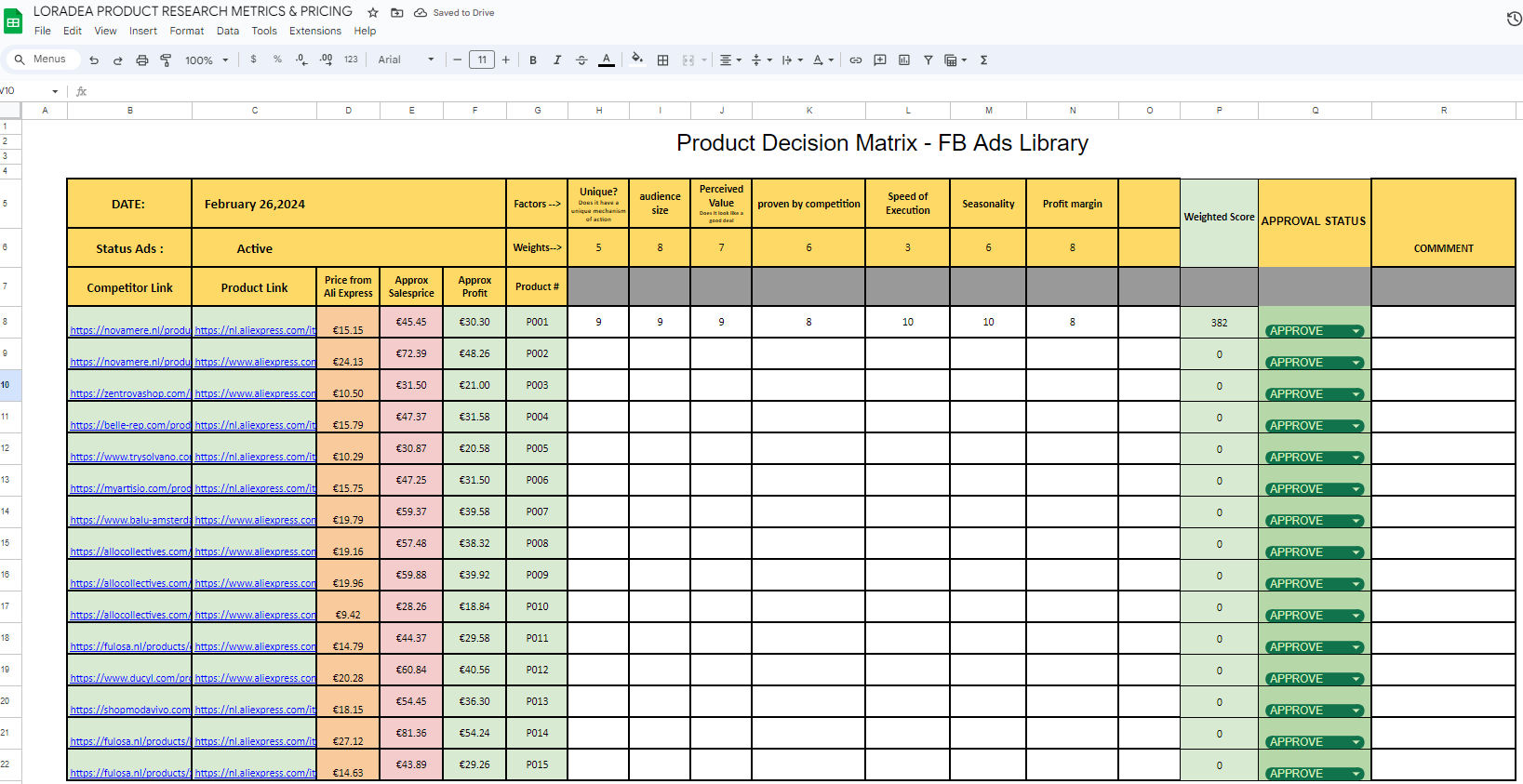Click the move to folder icon

pos(397,13)
